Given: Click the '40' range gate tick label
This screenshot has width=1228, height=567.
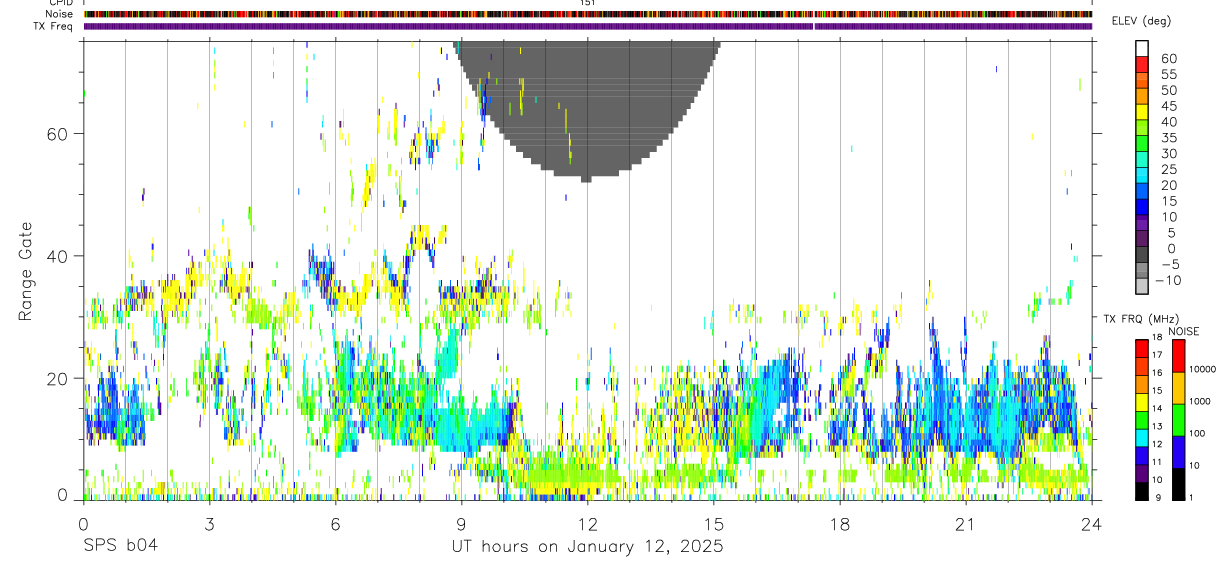Looking at the screenshot, I should 55,256.
